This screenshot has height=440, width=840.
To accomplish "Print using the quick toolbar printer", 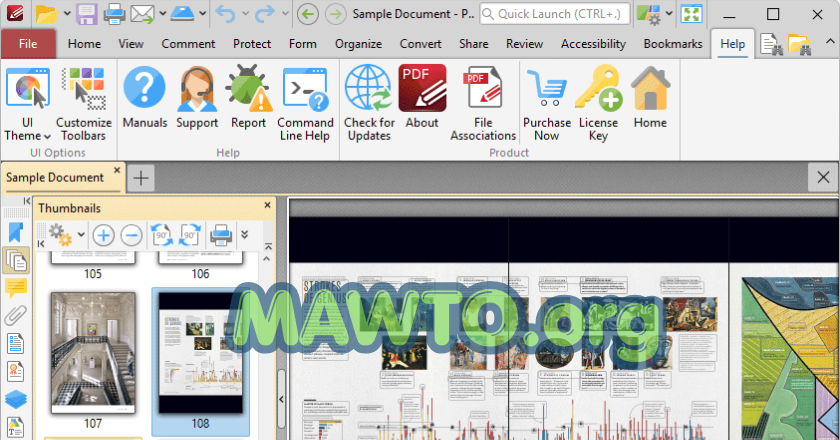I will pyautogui.click(x=114, y=14).
